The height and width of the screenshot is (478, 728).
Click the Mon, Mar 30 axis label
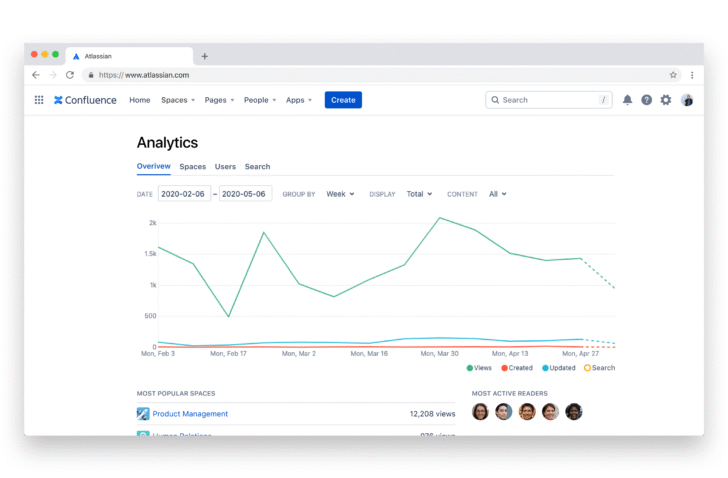[x=439, y=353]
